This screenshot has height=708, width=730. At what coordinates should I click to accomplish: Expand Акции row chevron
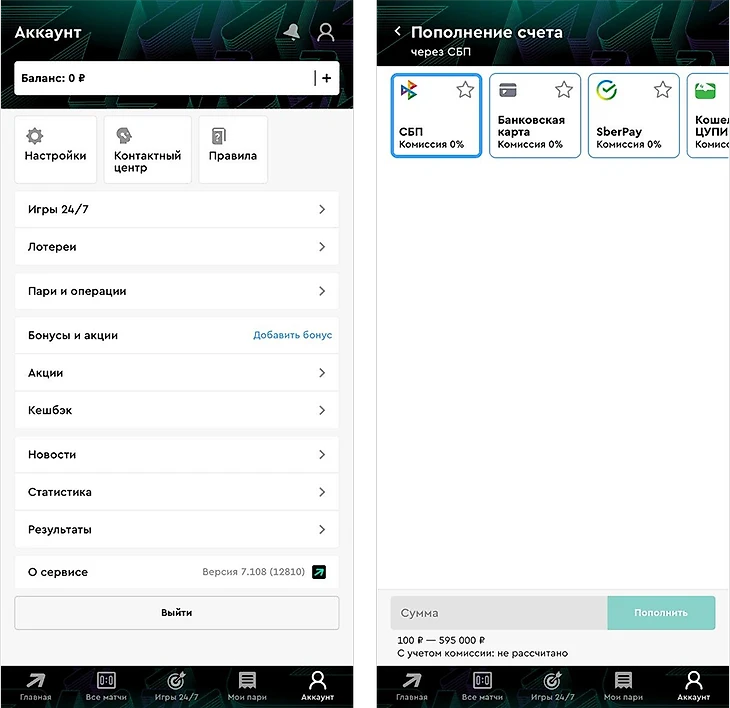[x=322, y=372]
